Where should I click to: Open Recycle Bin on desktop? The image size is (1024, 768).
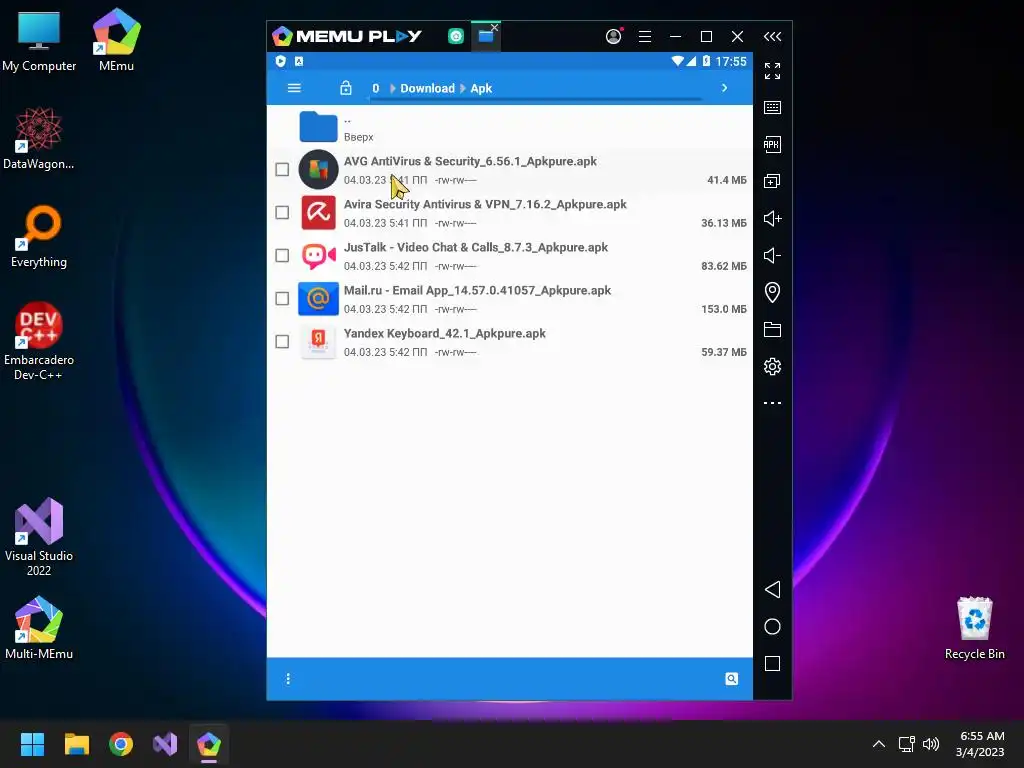[974, 628]
